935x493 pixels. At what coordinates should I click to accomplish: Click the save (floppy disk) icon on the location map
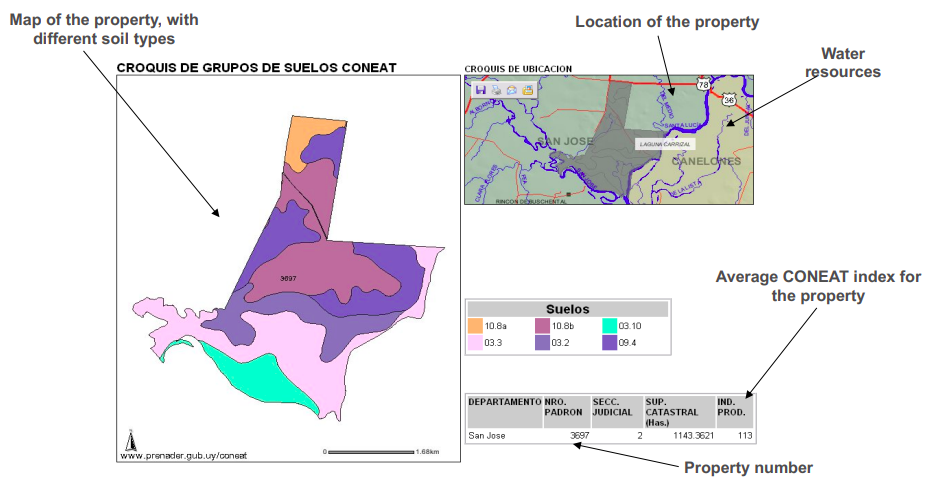481,90
